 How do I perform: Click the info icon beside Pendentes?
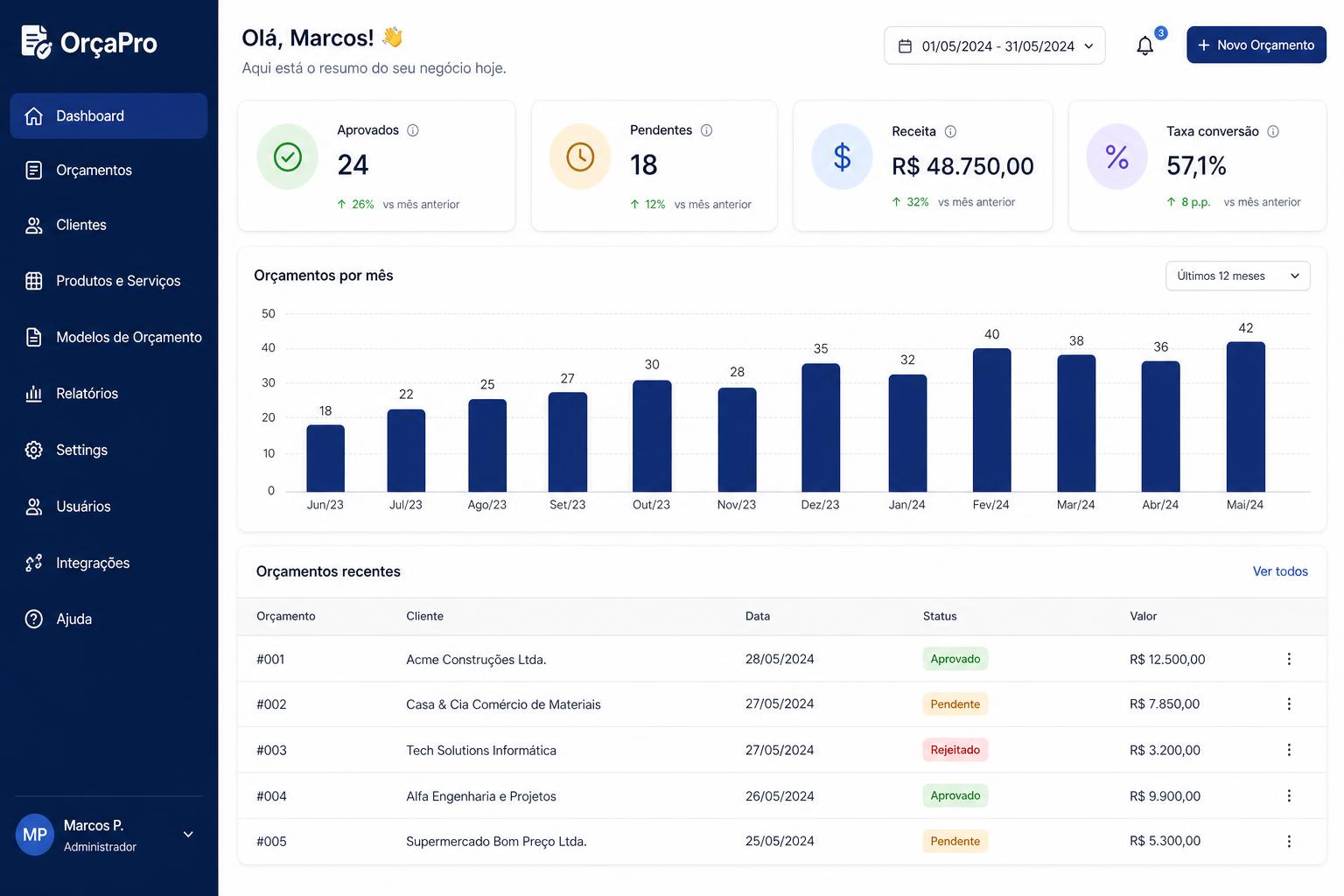[706, 130]
